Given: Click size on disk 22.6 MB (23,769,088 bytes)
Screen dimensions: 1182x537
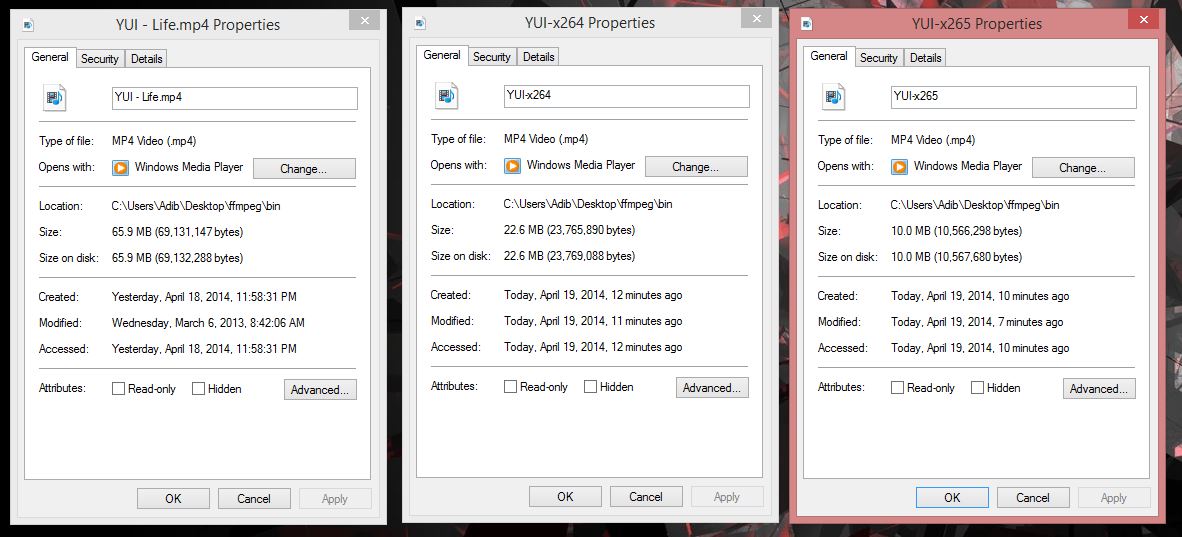Looking at the screenshot, I should [x=569, y=256].
